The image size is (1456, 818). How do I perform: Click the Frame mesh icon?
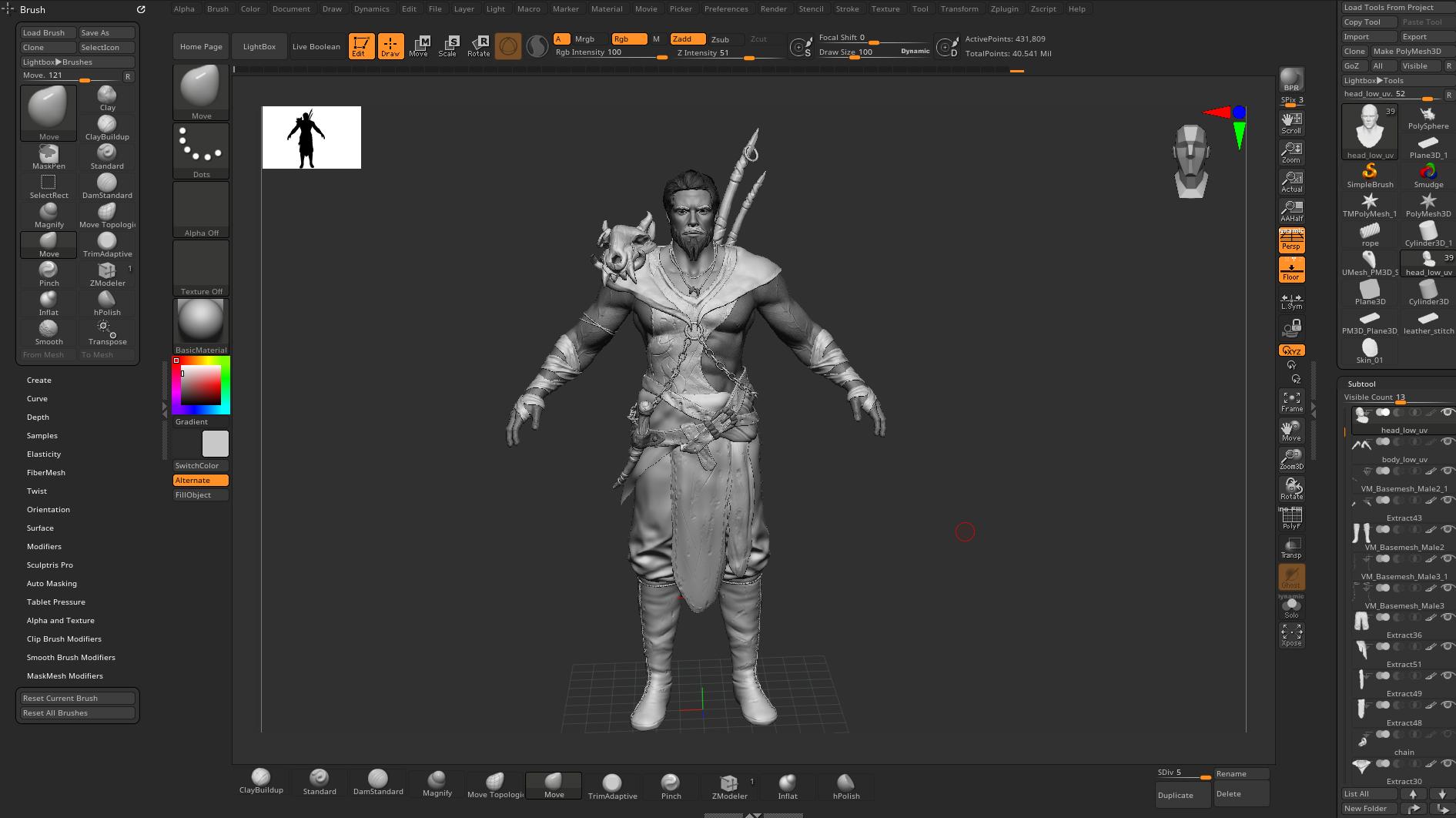[x=1291, y=401]
